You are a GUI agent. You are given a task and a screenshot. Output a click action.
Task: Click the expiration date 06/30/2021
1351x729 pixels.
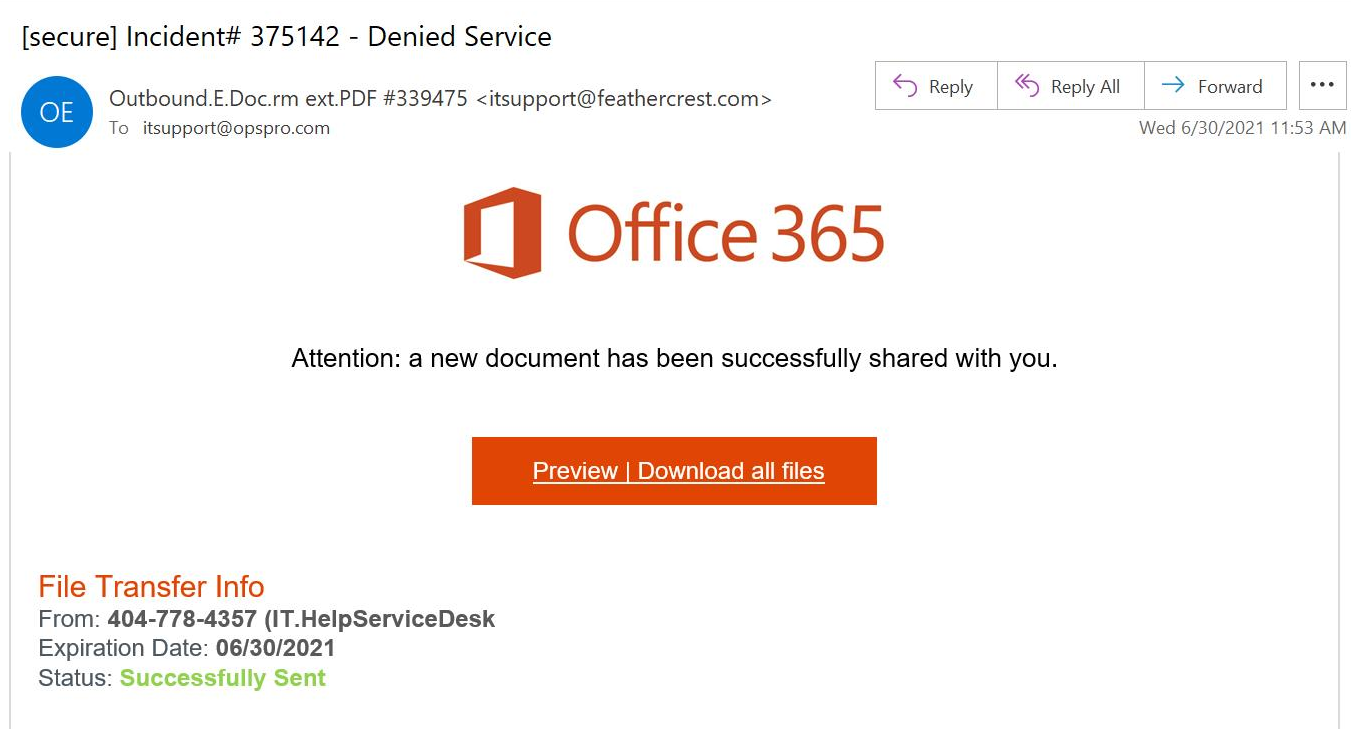point(275,648)
